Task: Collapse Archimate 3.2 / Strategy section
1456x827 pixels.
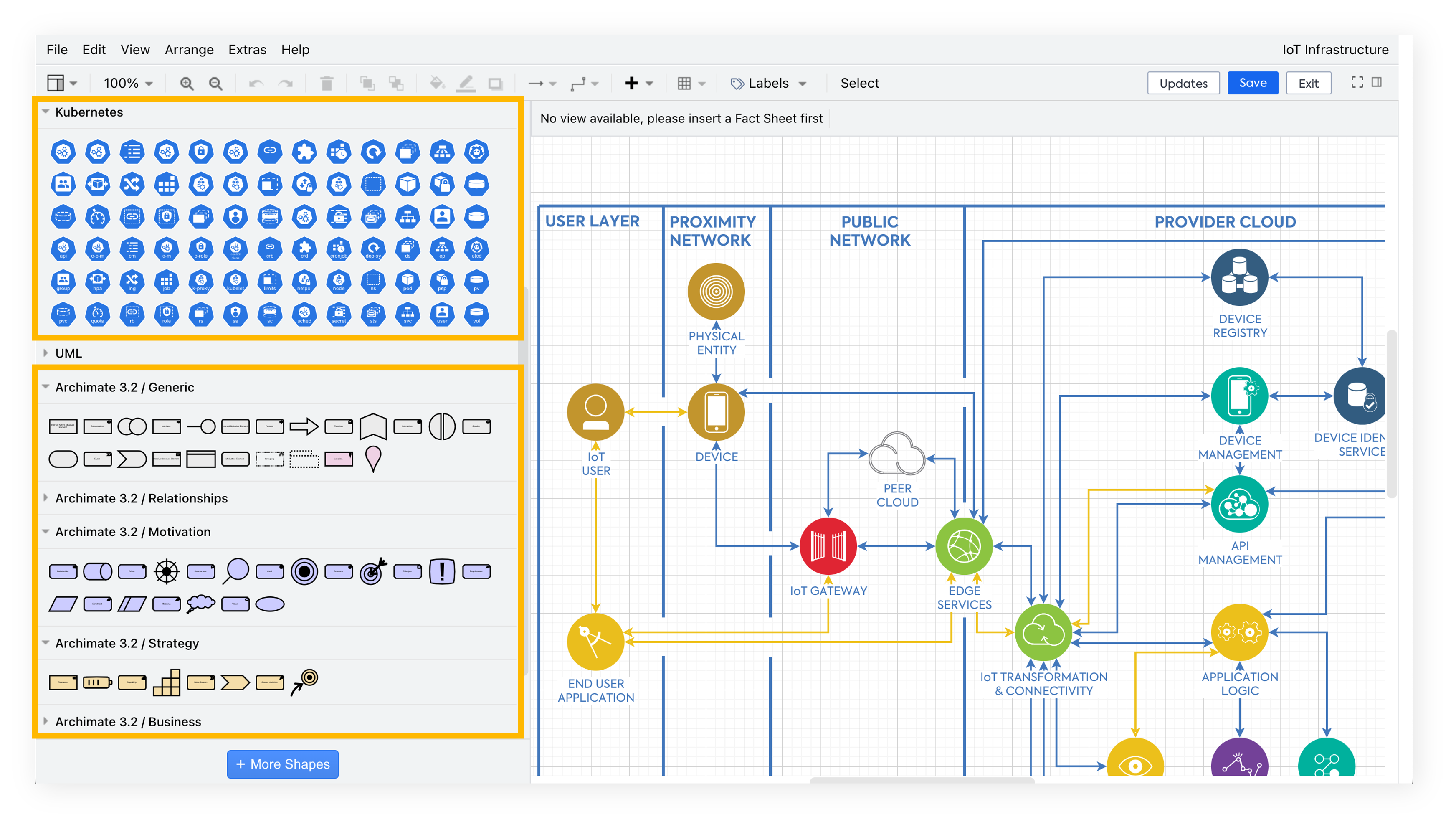Action: point(46,643)
